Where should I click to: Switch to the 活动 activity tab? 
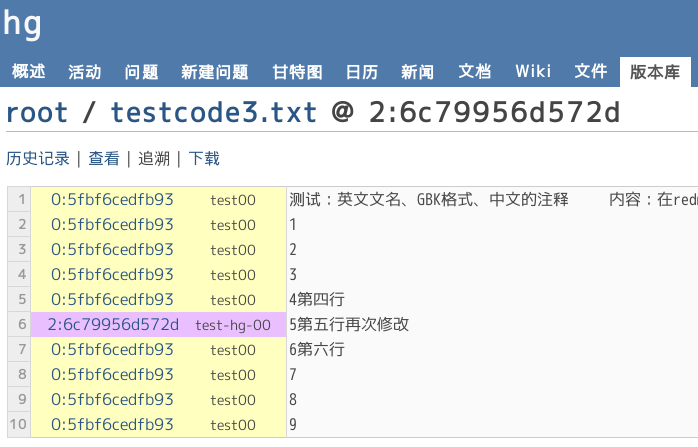point(84,71)
